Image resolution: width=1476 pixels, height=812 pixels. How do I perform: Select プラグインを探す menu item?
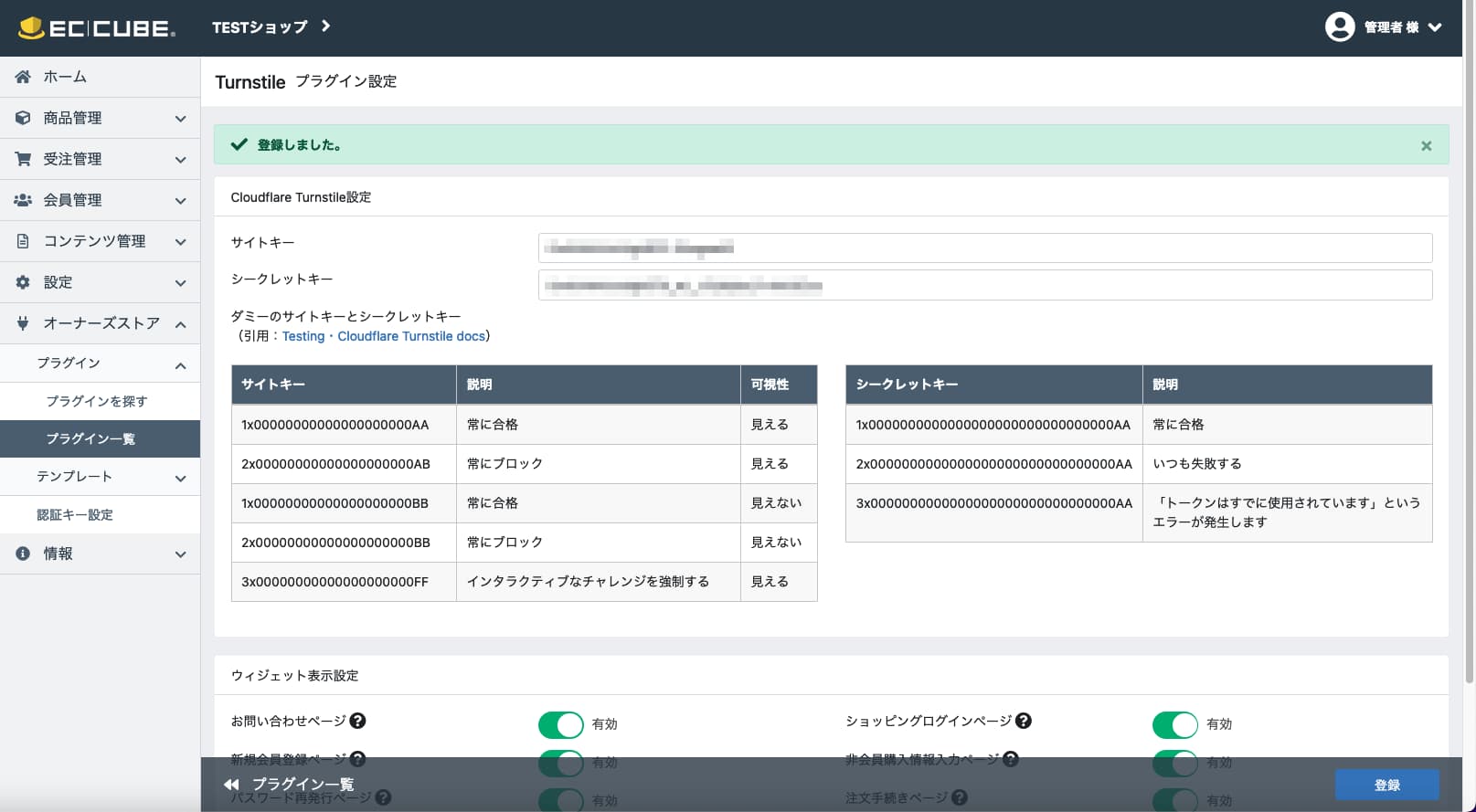[x=100, y=401]
